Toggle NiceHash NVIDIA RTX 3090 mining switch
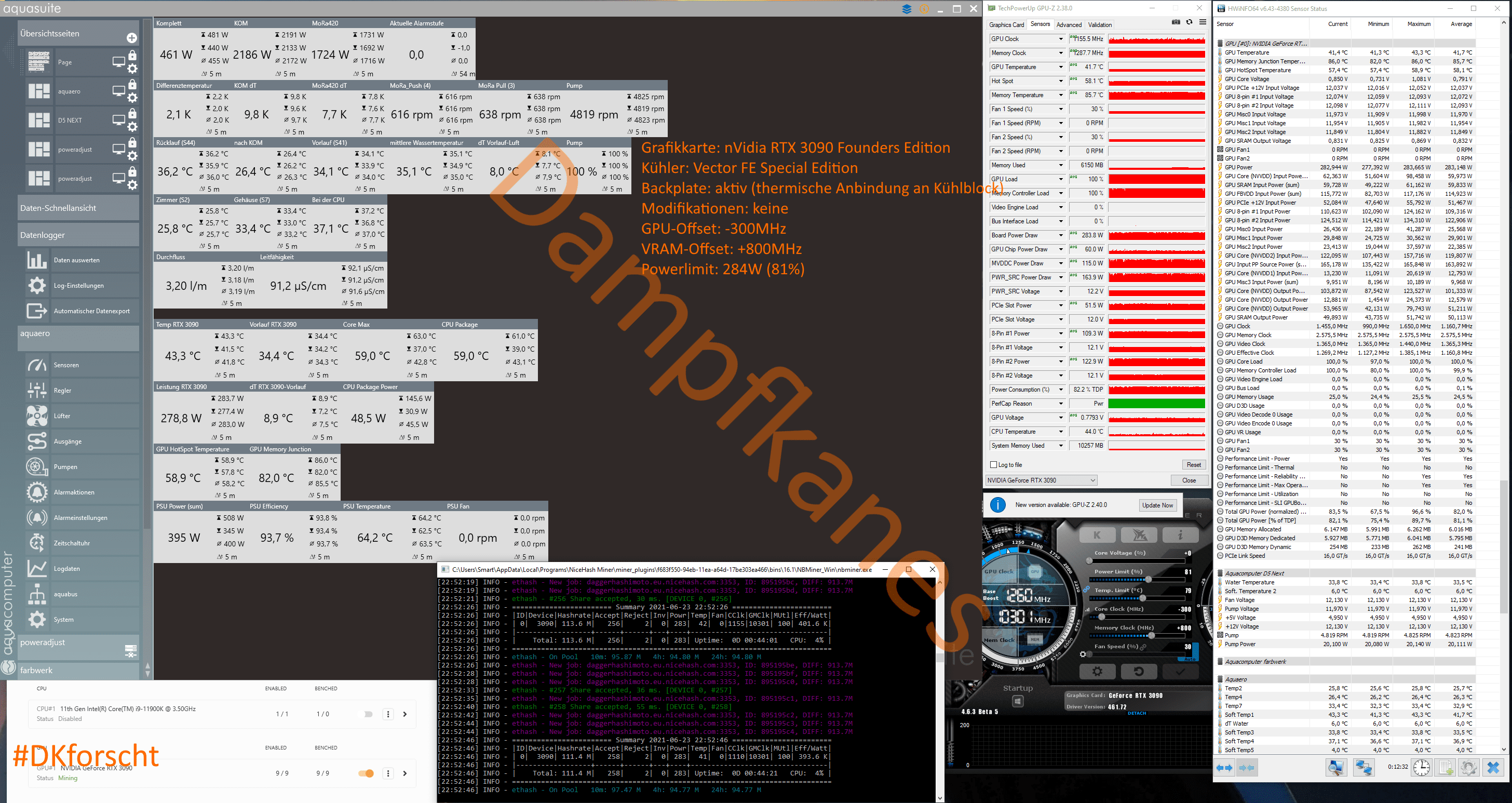The height and width of the screenshot is (803, 1512). click(366, 773)
